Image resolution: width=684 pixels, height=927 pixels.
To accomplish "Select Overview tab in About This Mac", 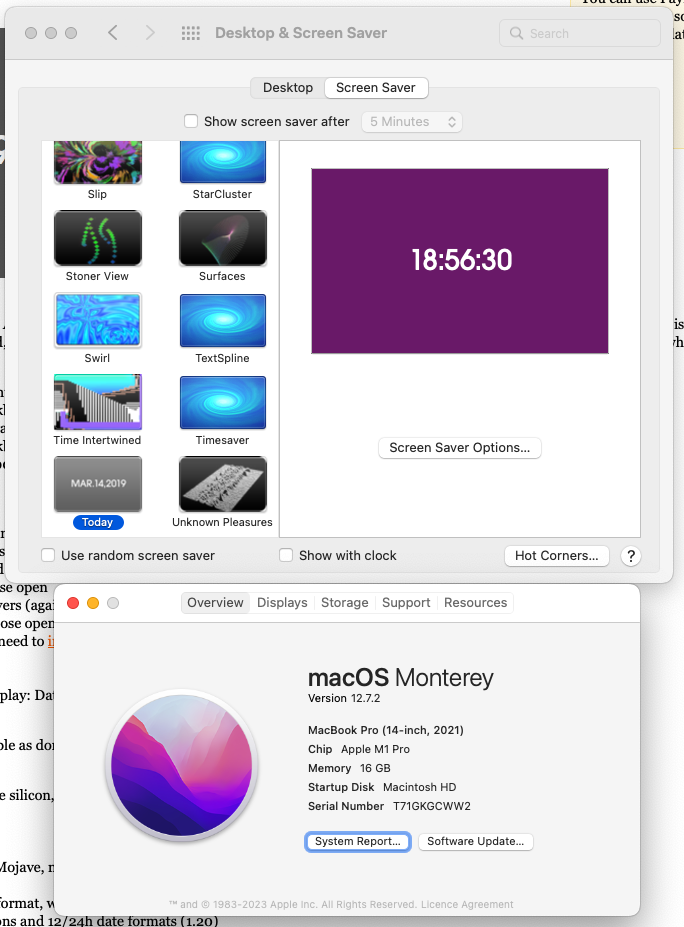I will (215, 602).
